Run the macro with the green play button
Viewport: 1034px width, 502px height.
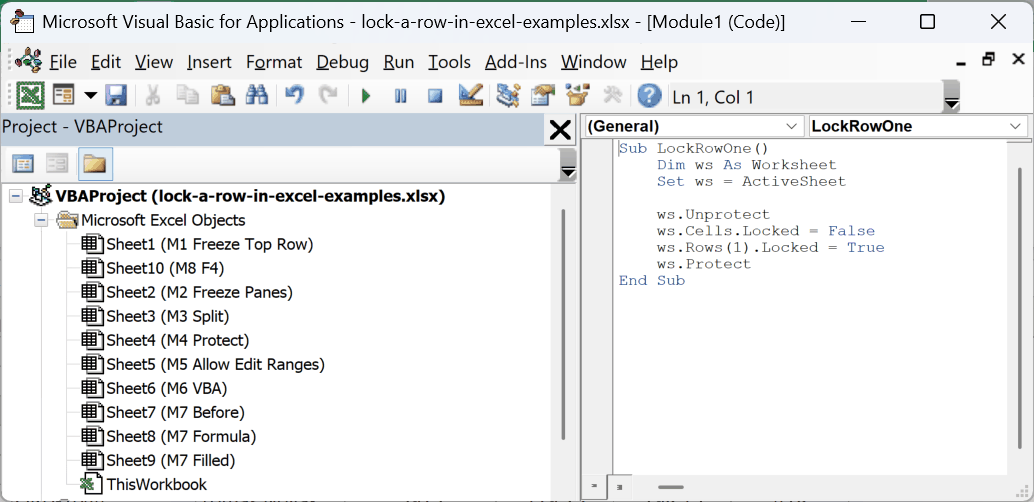click(x=366, y=97)
